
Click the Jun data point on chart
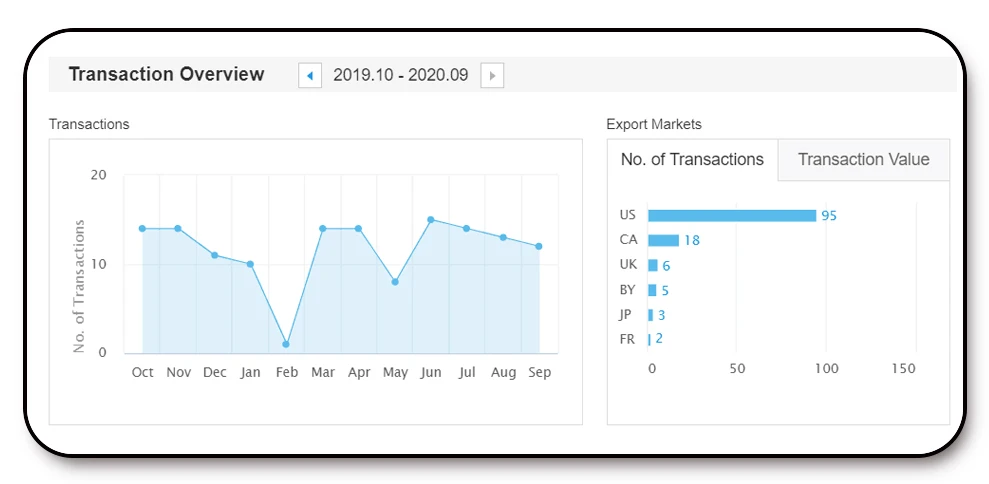(430, 219)
